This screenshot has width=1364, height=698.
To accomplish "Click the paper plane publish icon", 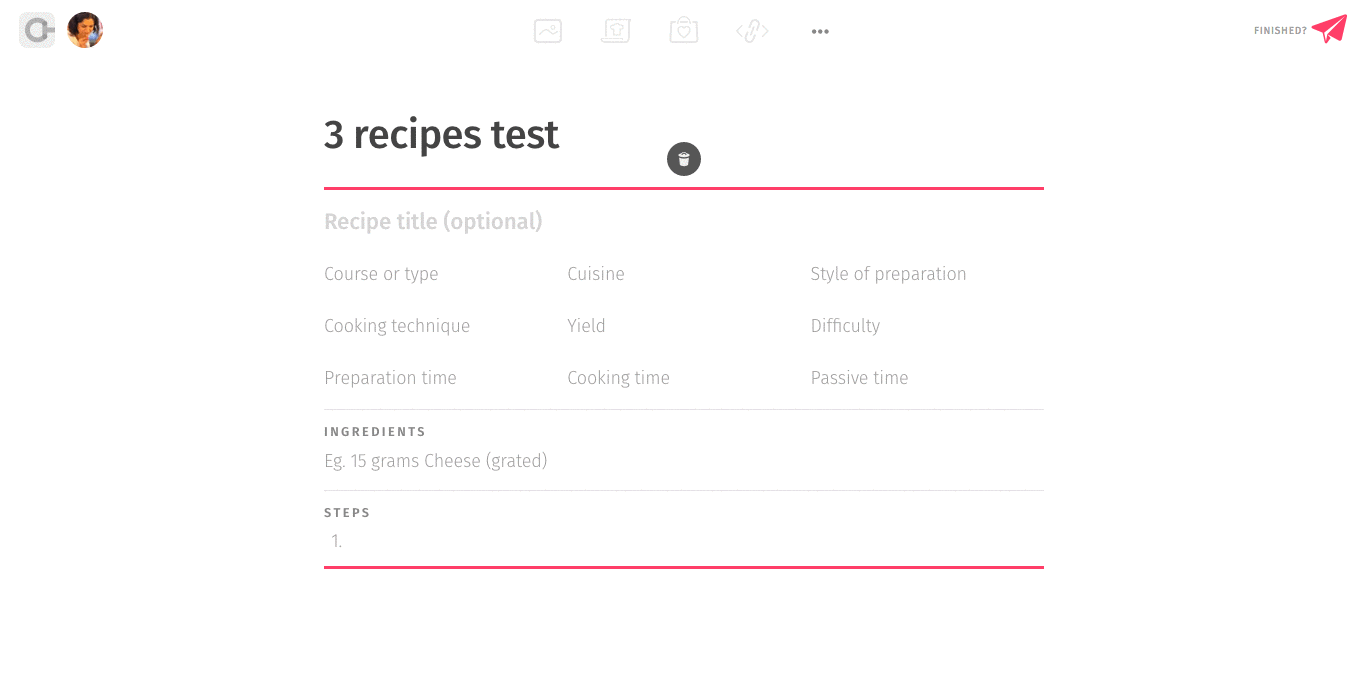I will (1329, 30).
